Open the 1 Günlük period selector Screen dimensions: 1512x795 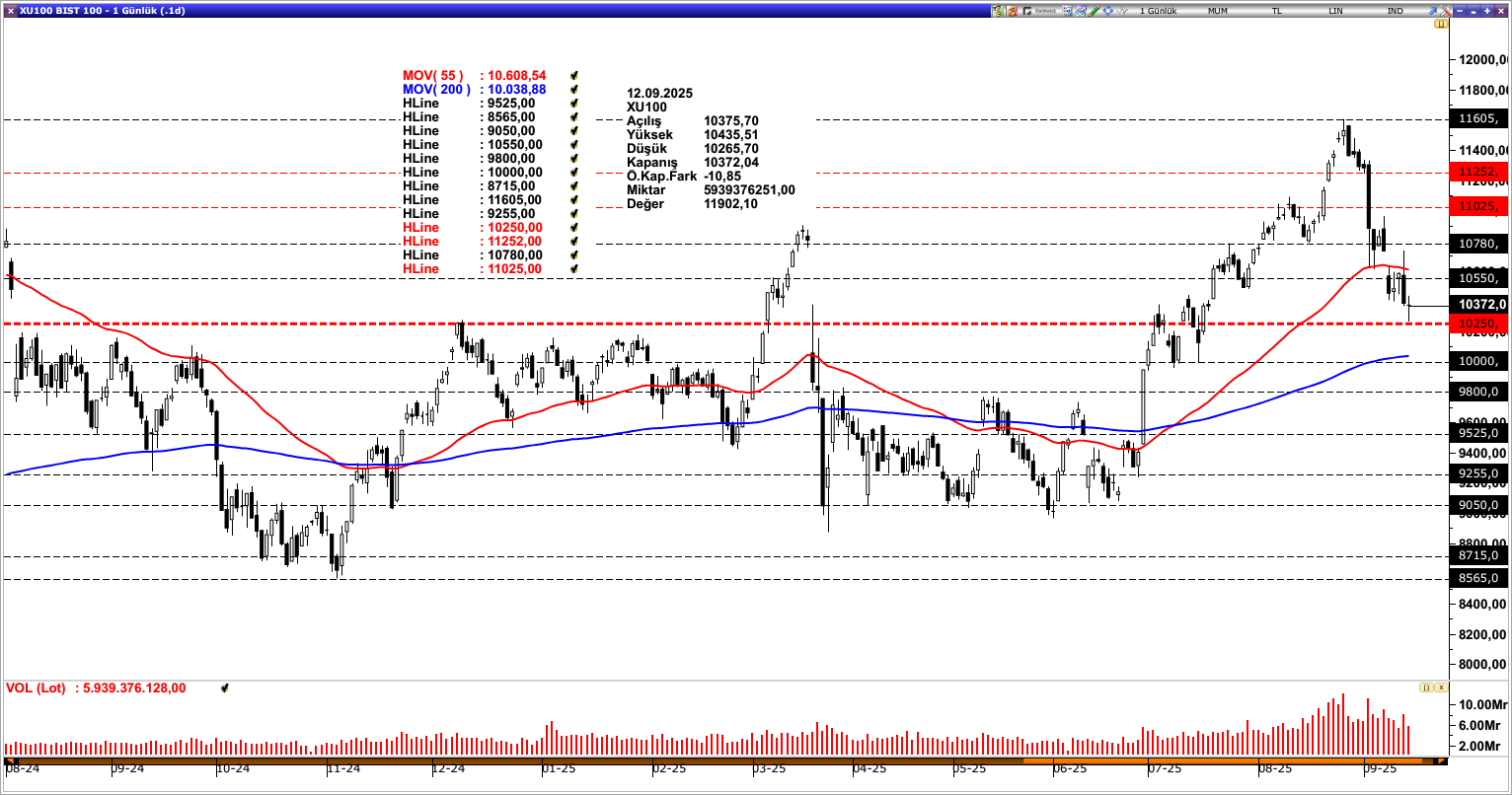(1158, 11)
